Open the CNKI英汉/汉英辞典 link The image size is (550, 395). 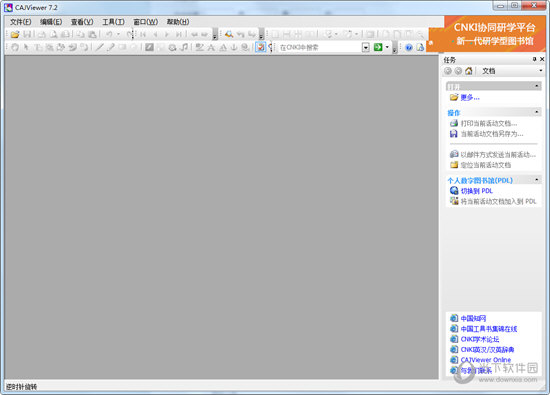point(487,349)
